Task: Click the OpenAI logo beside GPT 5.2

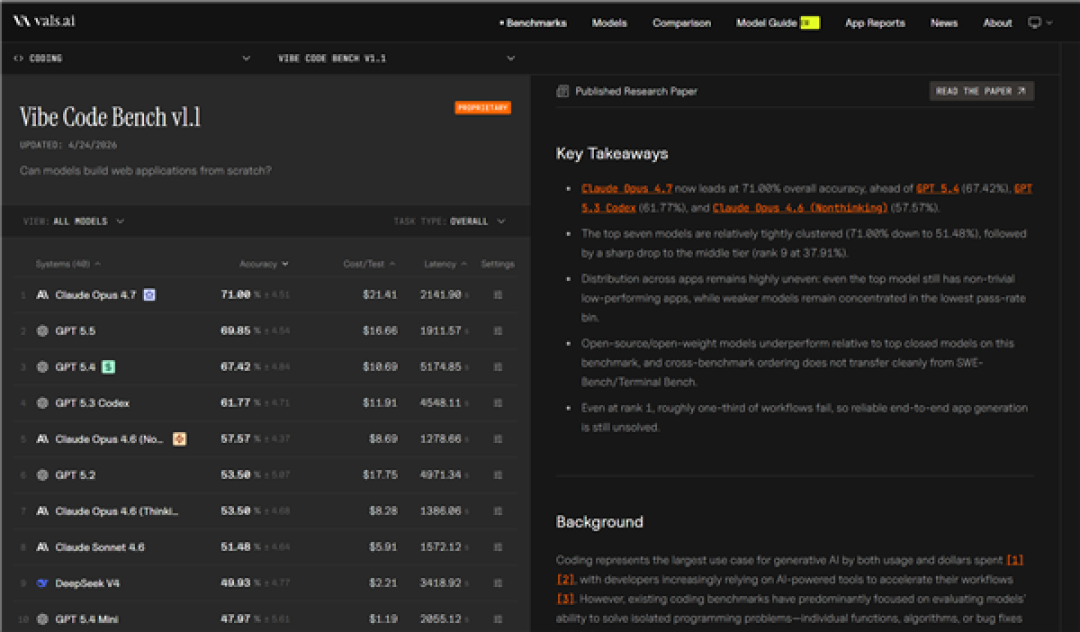Action: pos(42,475)
